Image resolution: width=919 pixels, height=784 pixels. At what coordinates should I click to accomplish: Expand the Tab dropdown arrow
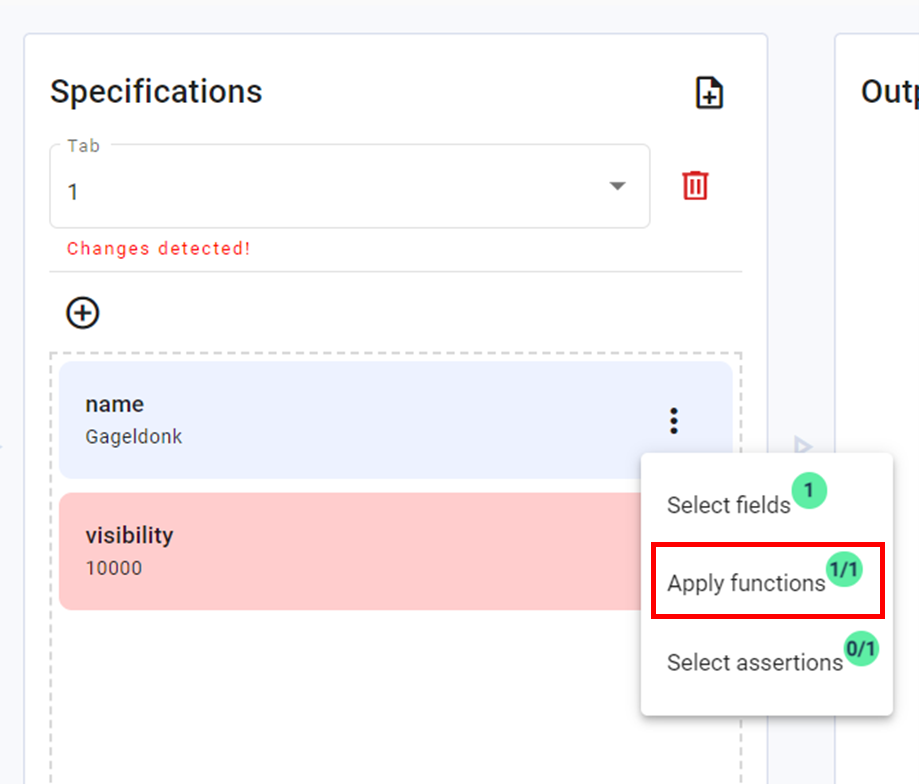618,186
